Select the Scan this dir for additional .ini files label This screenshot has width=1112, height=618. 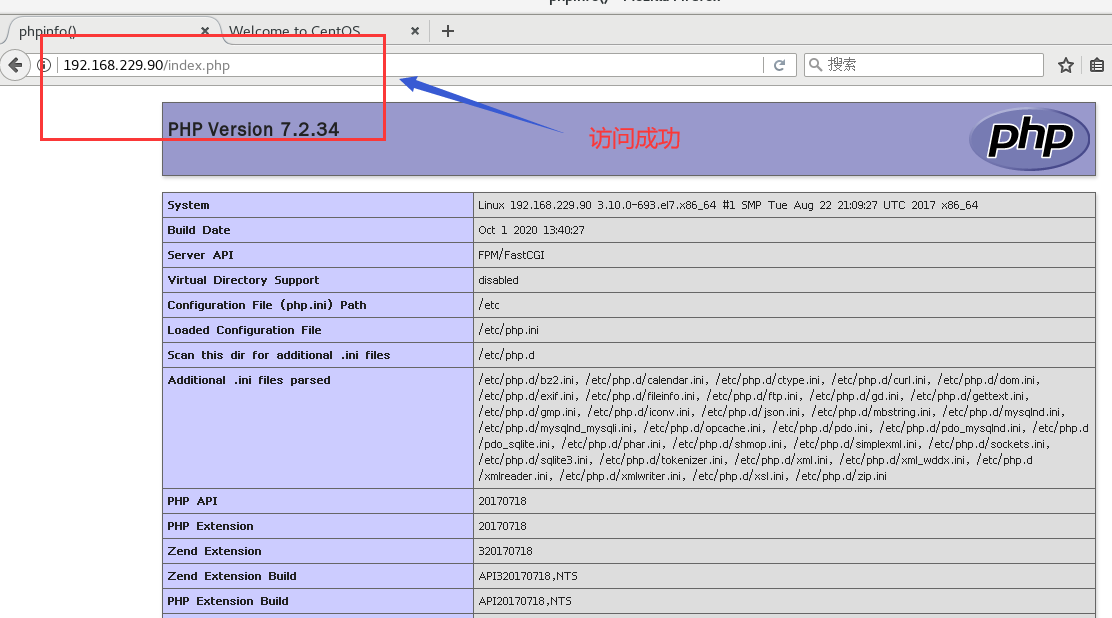point(279,355)
